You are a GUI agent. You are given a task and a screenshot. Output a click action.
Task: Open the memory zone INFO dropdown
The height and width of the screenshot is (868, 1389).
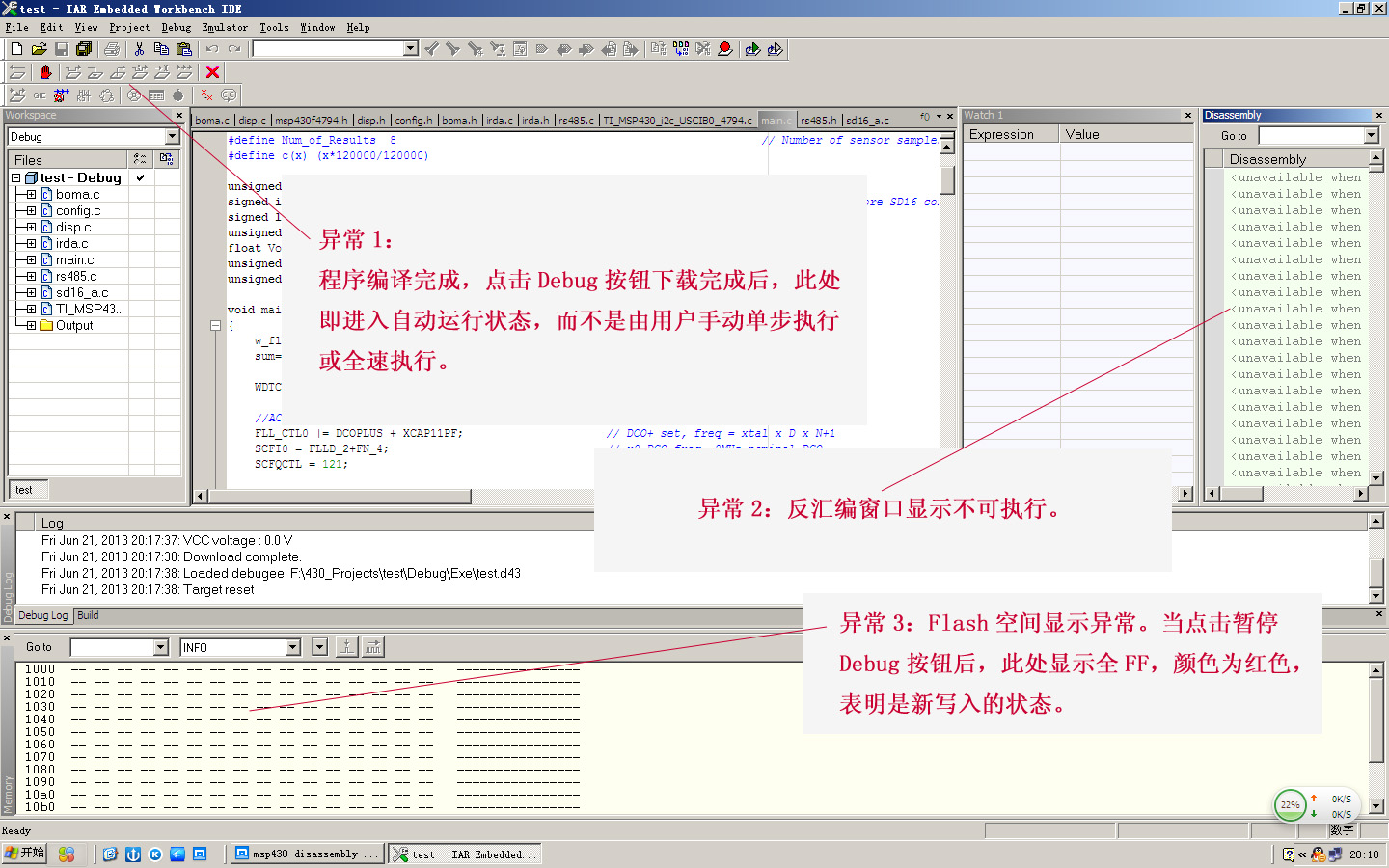(293, 647)
